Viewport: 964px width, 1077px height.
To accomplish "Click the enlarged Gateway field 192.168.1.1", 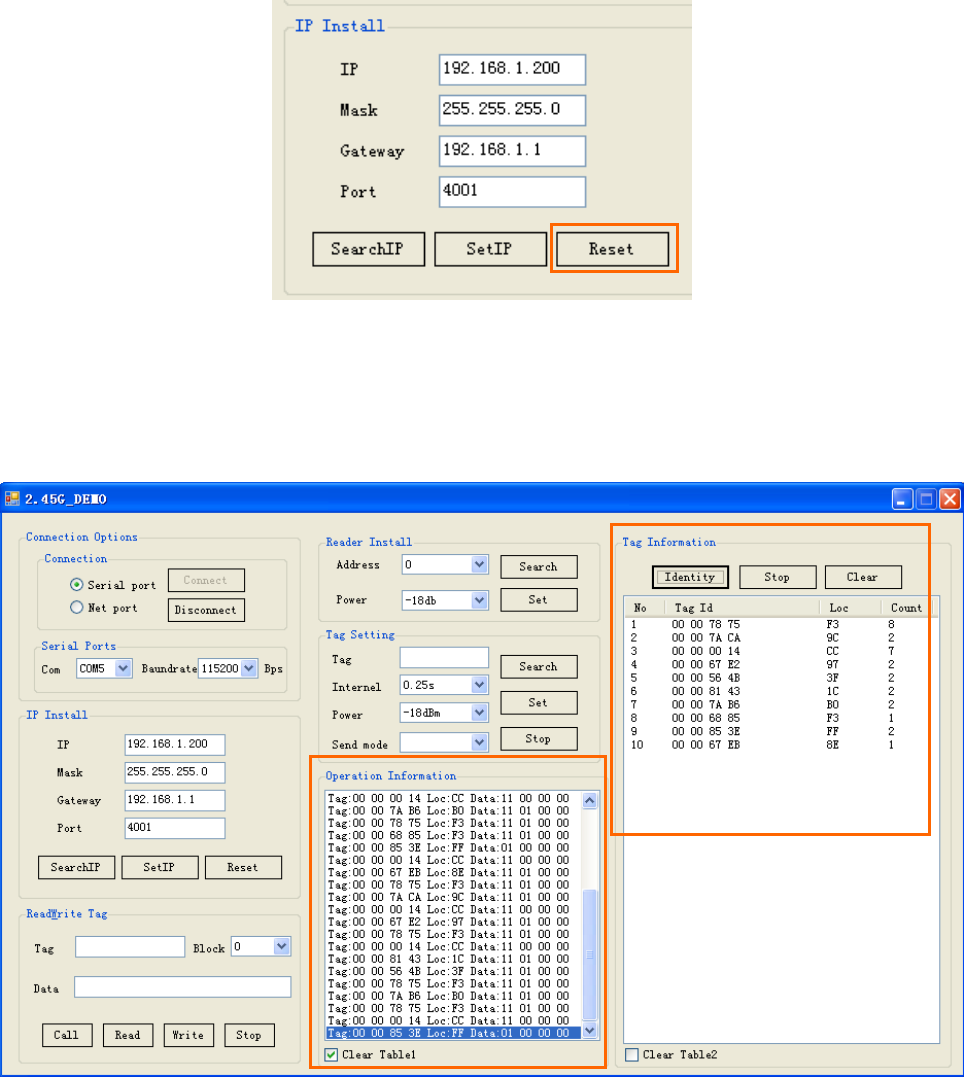I will coord(513,151).
